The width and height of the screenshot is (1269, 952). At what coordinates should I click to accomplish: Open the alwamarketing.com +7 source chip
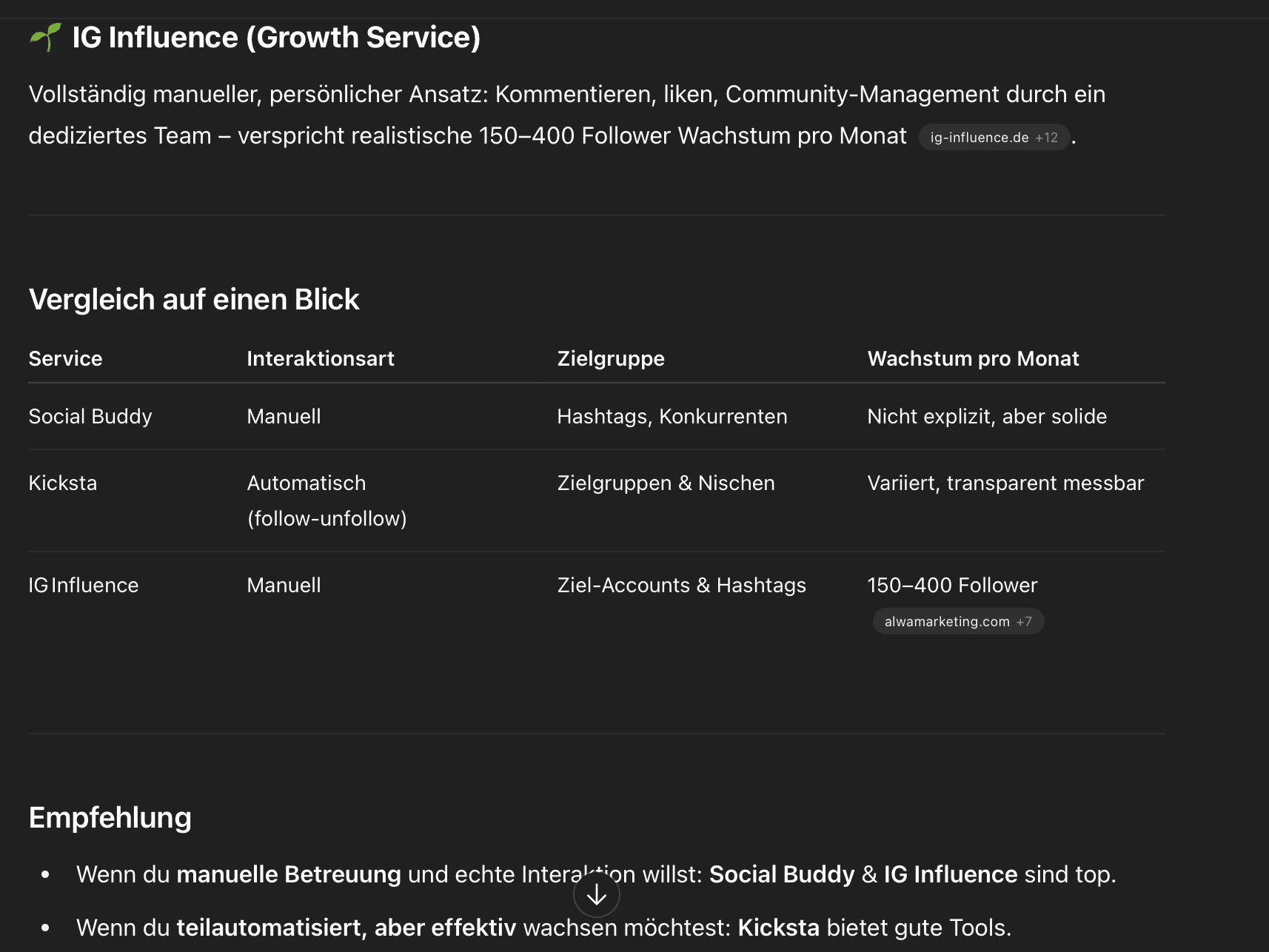pyautogui.click(x=958, y=621)
